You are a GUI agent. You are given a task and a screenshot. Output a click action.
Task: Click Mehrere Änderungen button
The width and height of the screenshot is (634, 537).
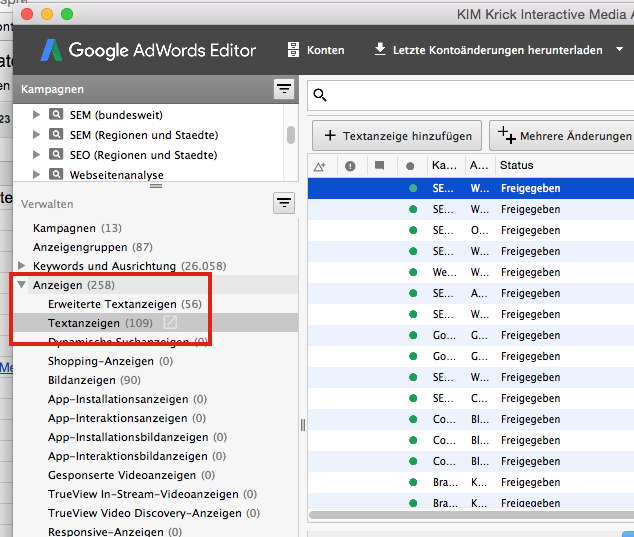[562, 136]
